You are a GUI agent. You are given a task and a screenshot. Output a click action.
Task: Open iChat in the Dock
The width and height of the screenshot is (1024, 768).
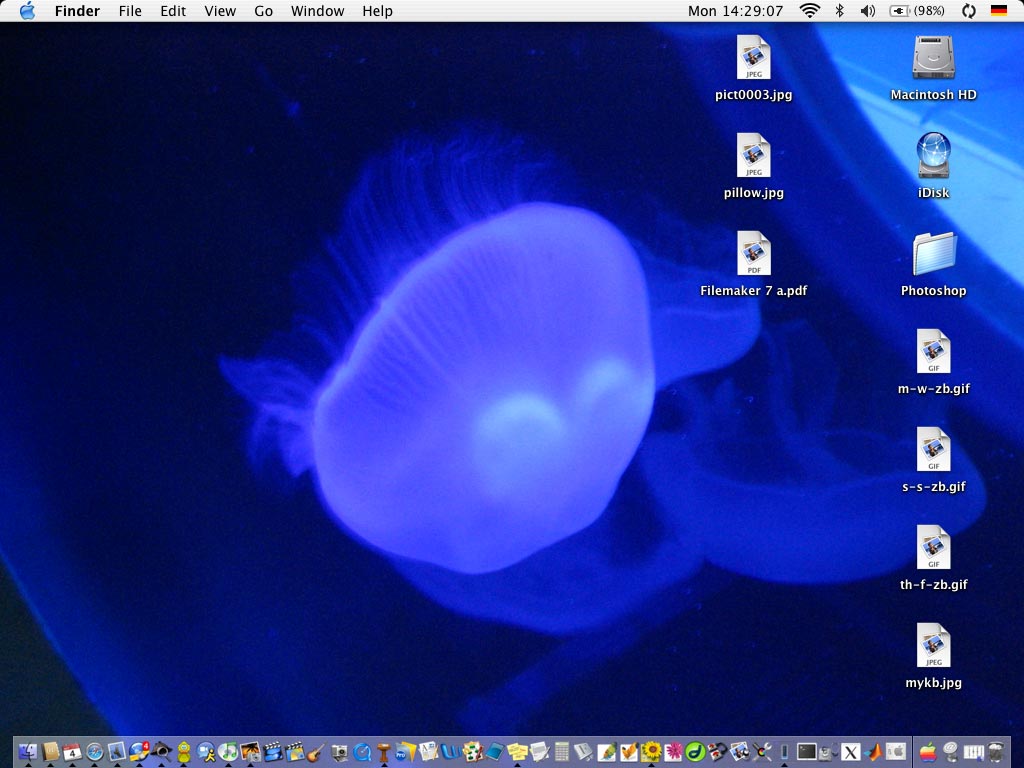point(207,751)
